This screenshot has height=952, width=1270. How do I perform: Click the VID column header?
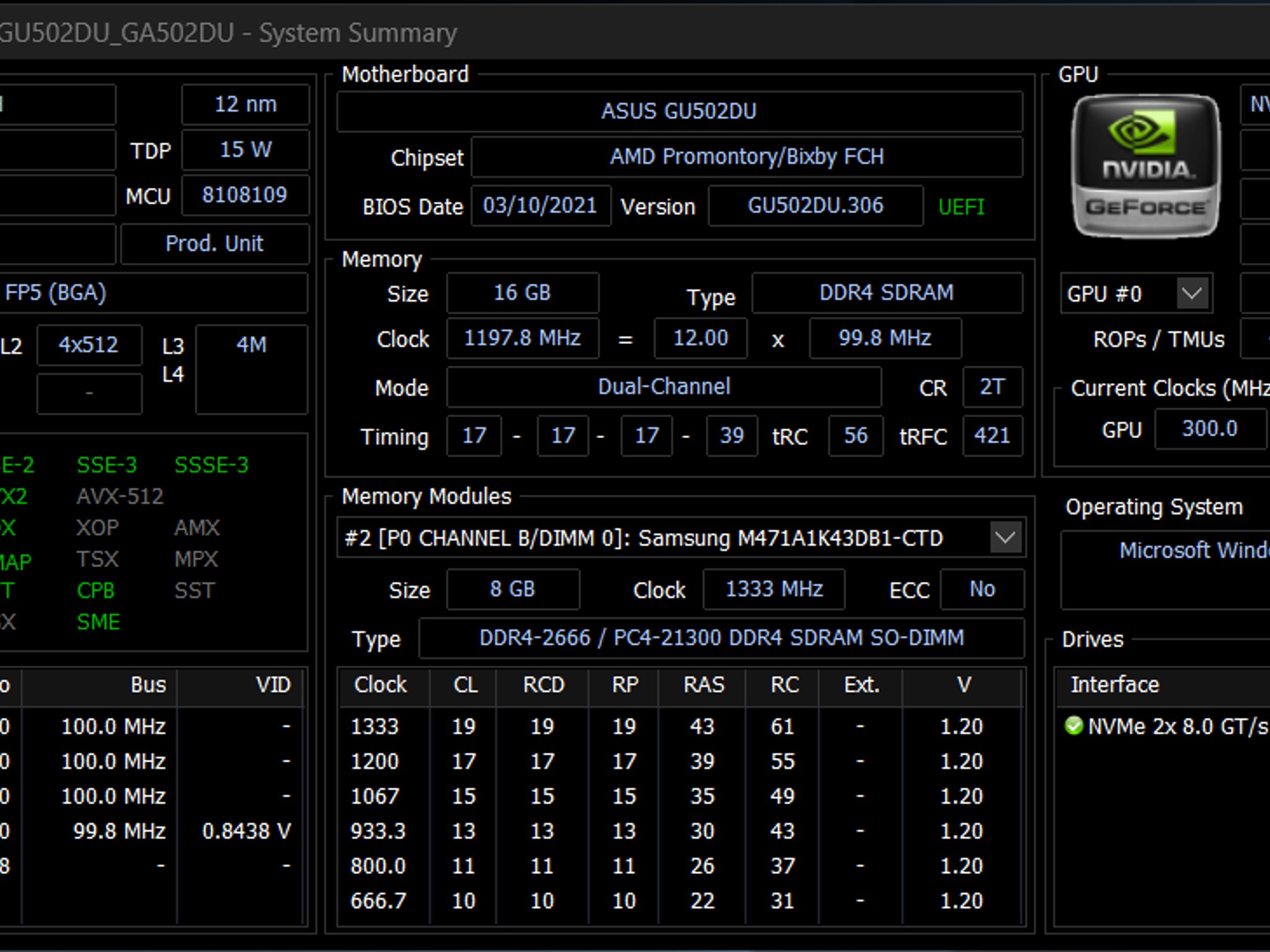click(241, 685)
